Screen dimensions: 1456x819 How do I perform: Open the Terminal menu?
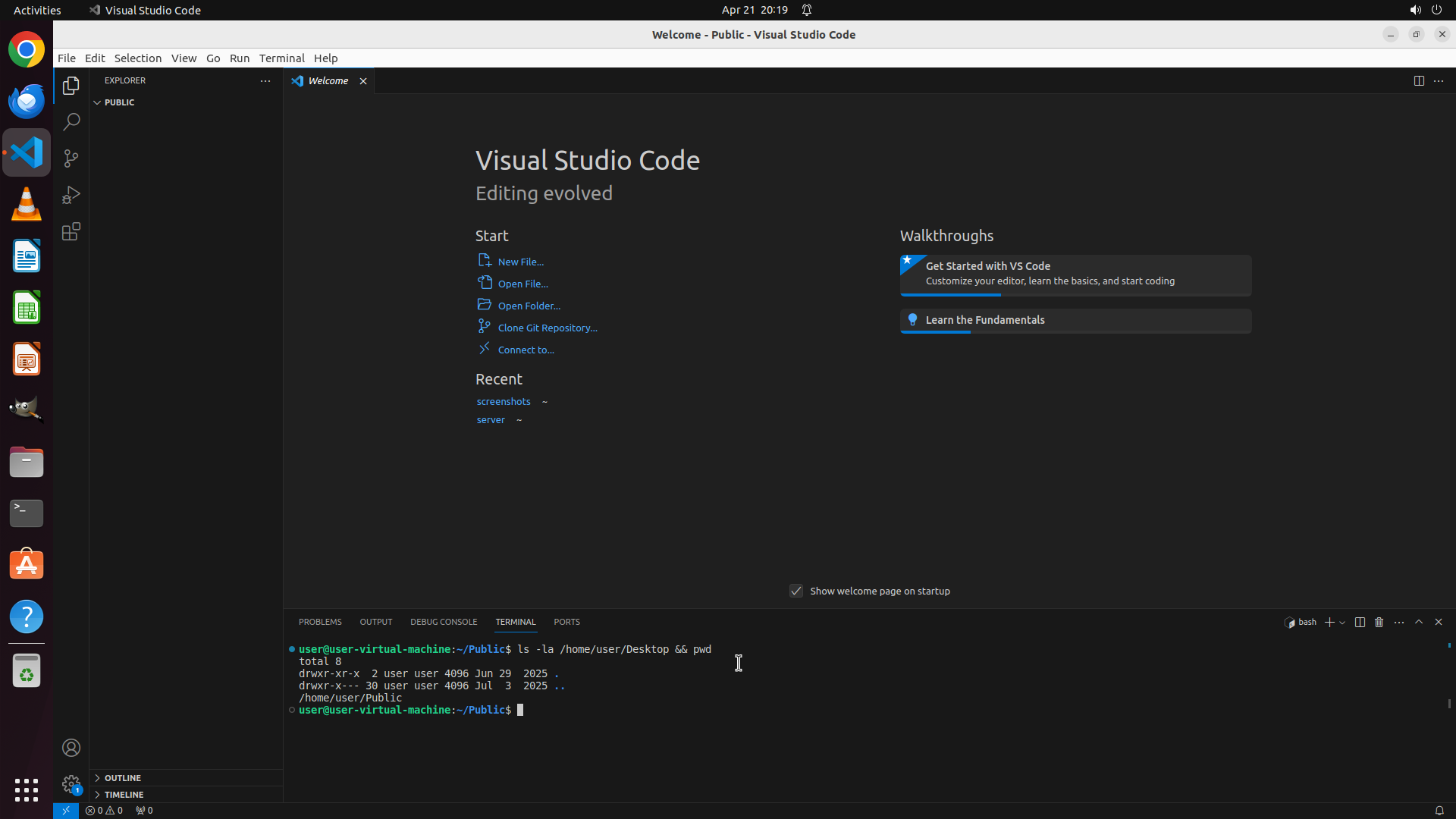point(281,58)
